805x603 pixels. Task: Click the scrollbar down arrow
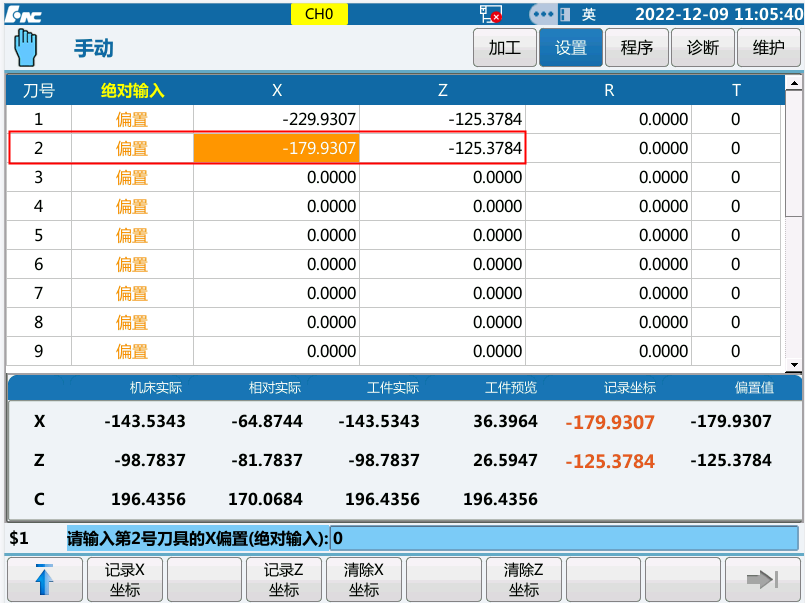click(794, 365)
